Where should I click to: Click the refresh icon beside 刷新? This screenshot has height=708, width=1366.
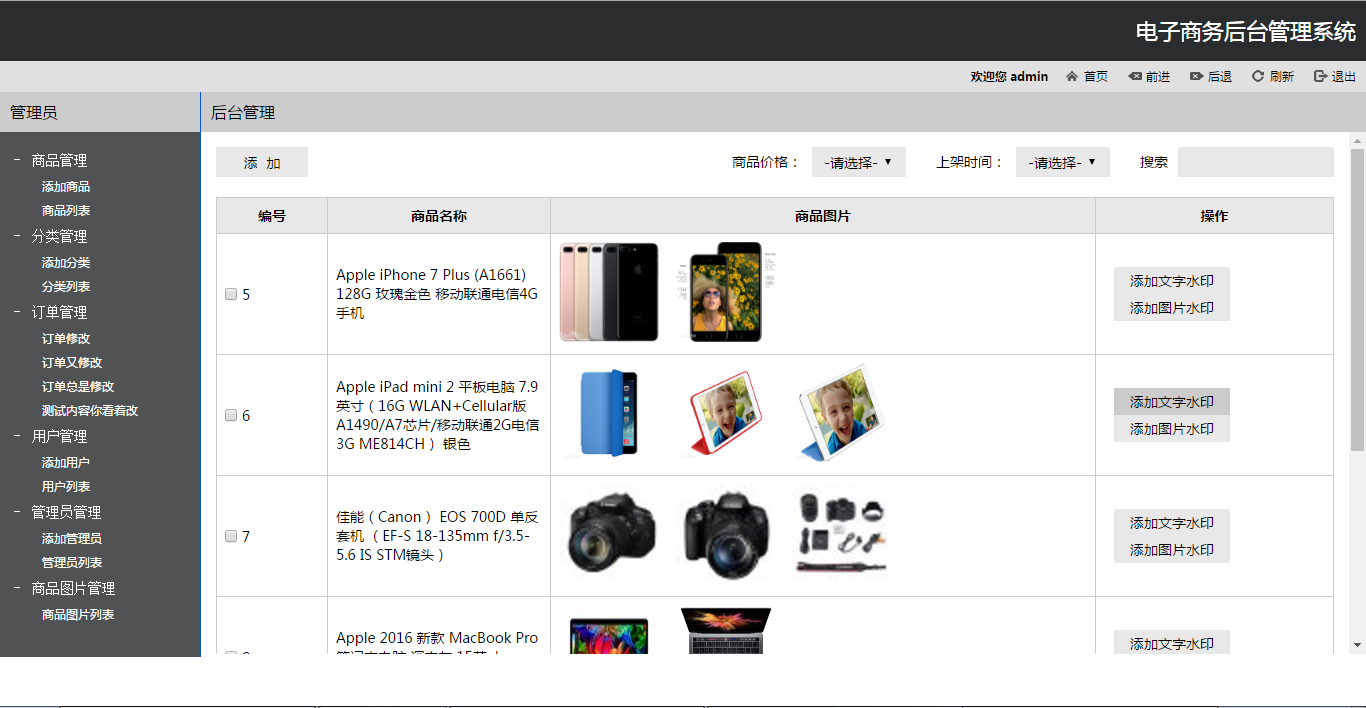[1258, 76]
